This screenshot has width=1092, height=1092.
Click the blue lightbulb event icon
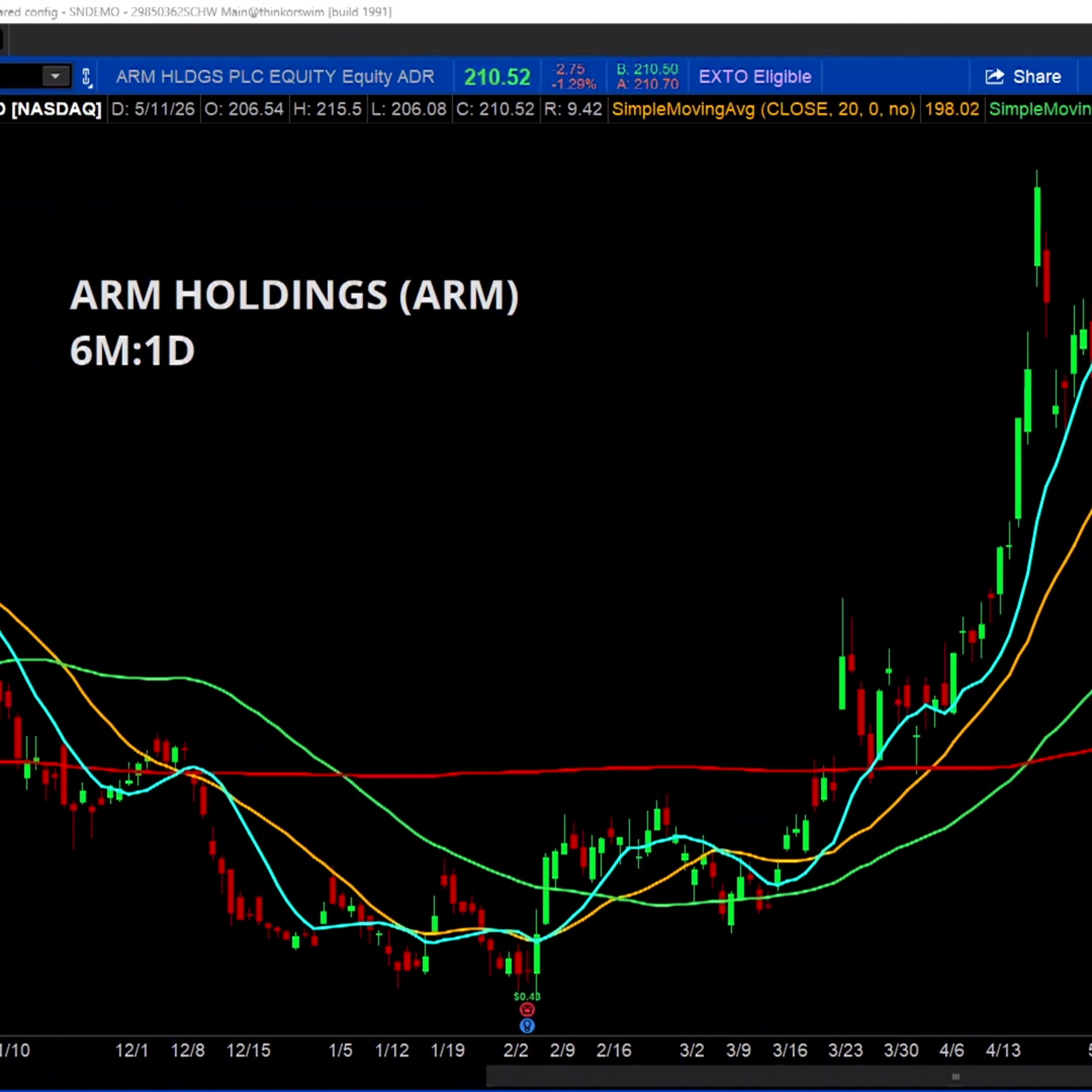(x=527, y=1025)
